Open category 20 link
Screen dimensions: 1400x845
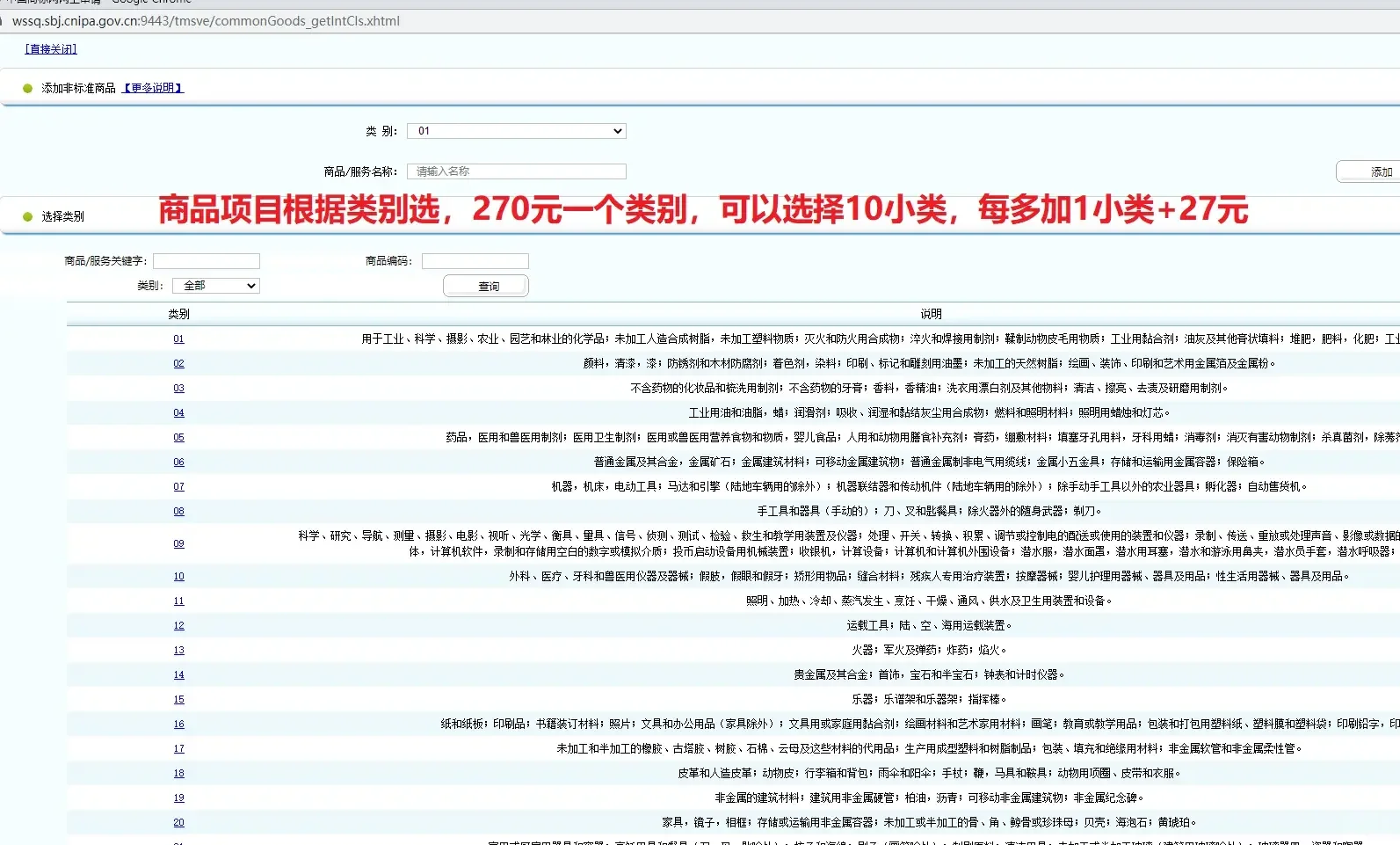(178, 823)
